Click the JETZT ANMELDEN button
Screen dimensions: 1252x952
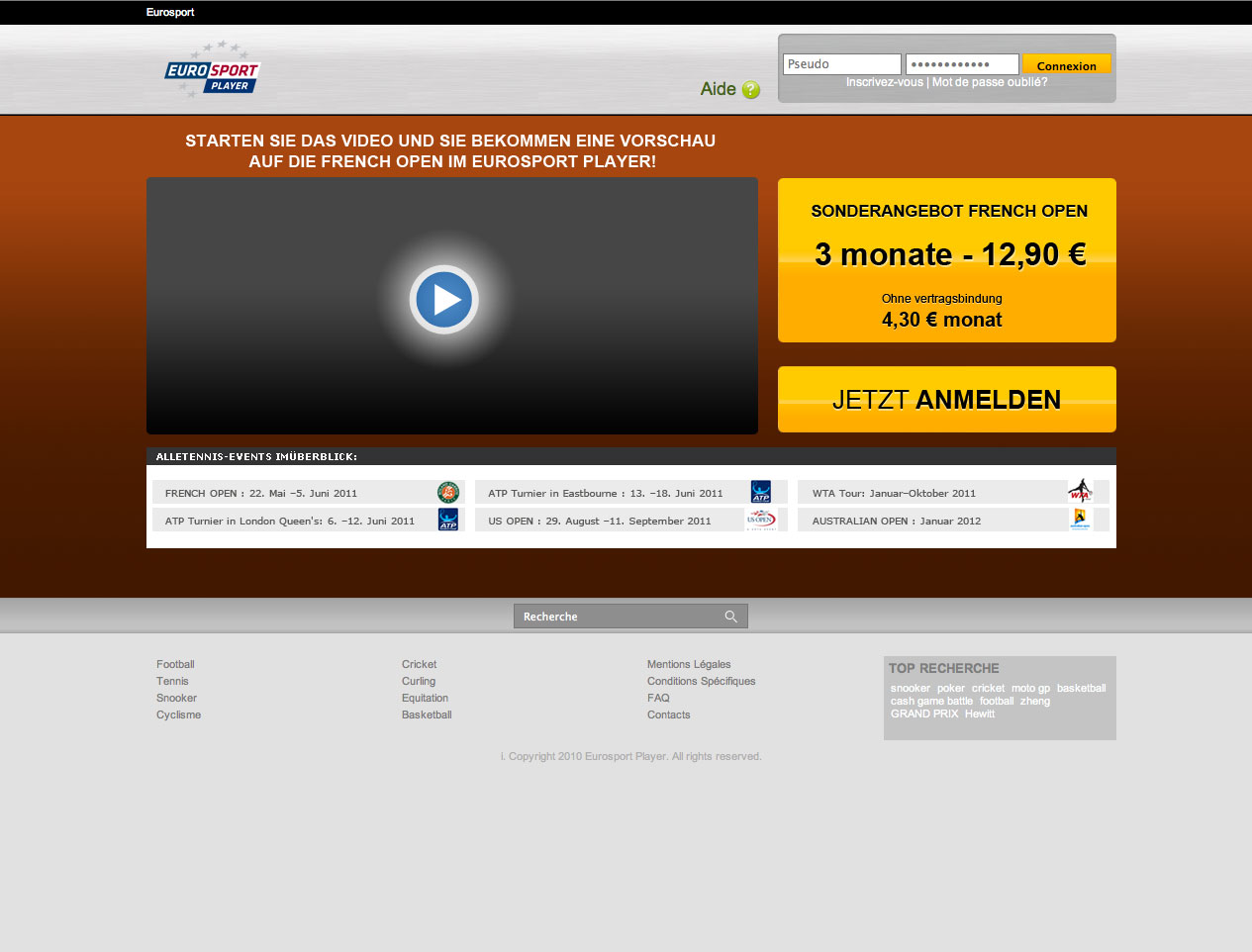point(947,400)
